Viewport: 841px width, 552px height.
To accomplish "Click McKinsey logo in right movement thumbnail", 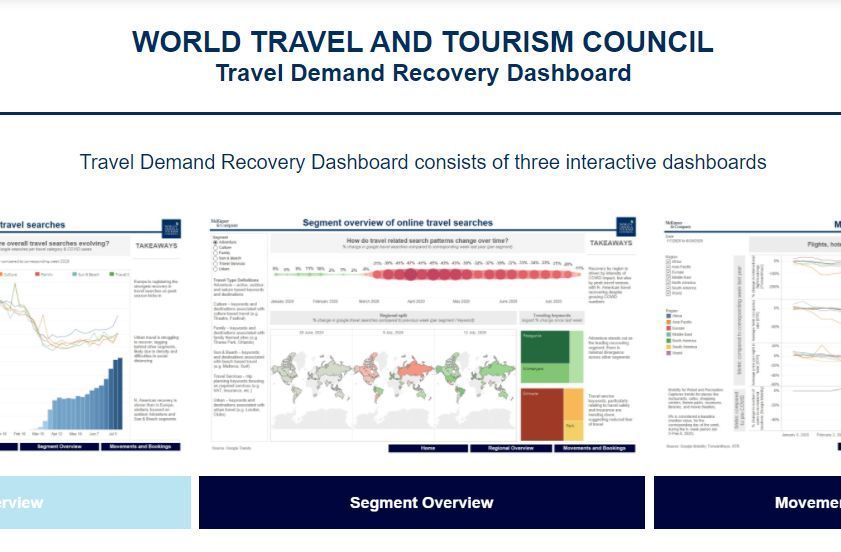I will click(x=678, y=224).
